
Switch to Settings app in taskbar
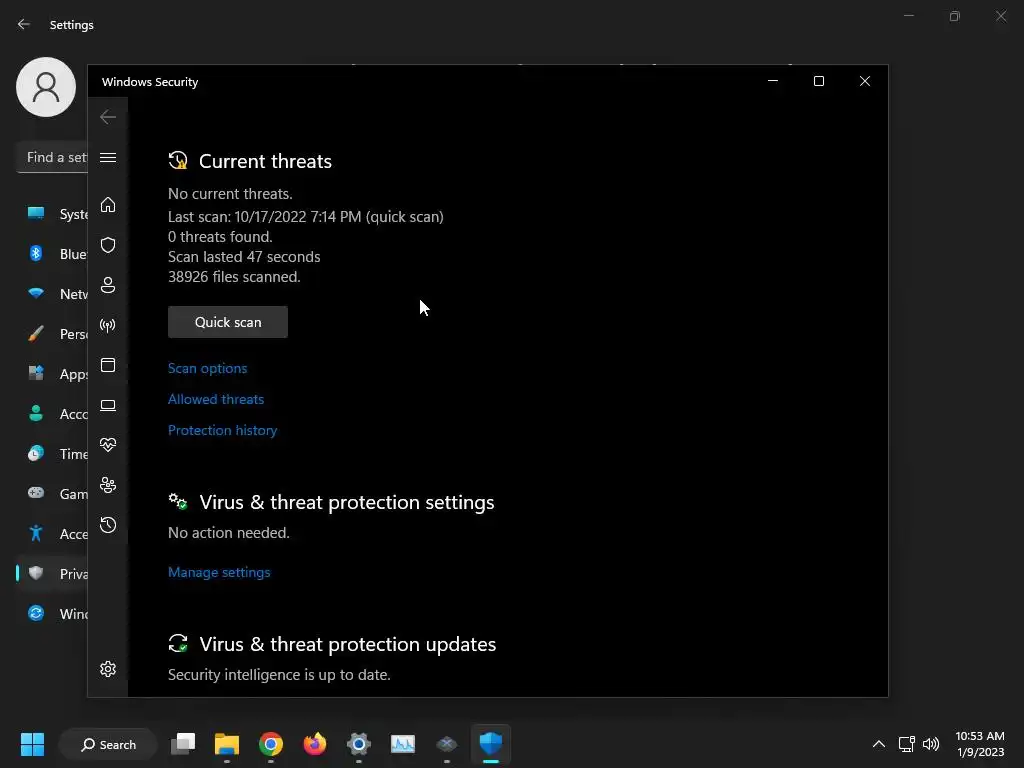(359, 744)
